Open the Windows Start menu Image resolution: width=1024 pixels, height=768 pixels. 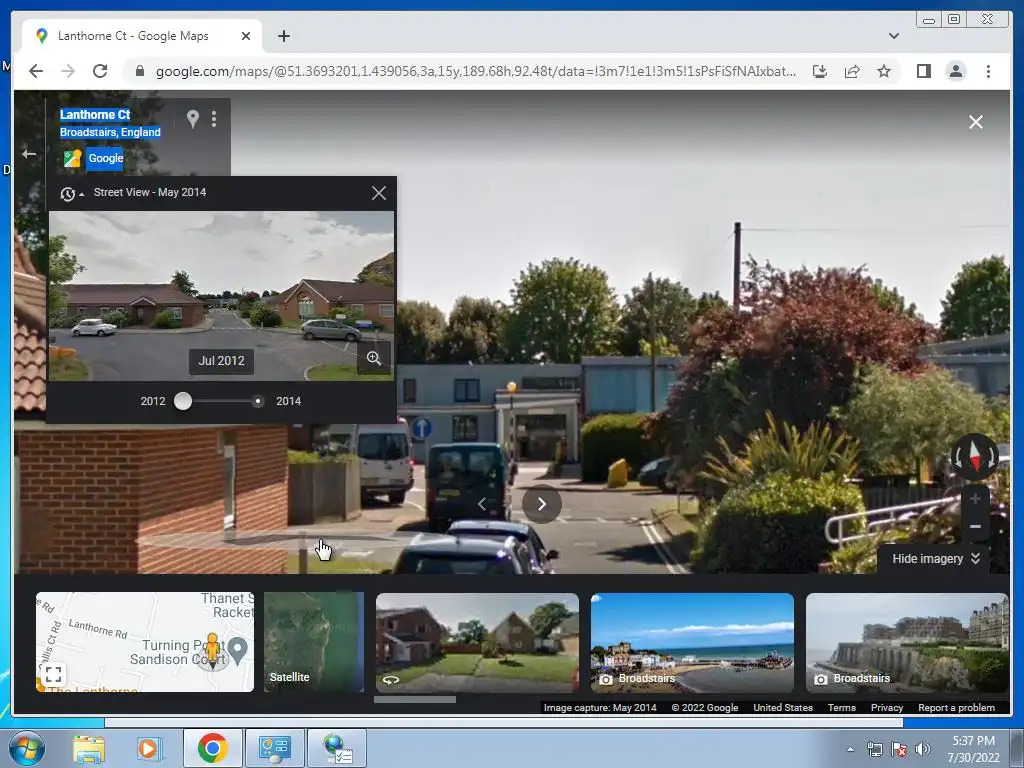click(27, 748)
